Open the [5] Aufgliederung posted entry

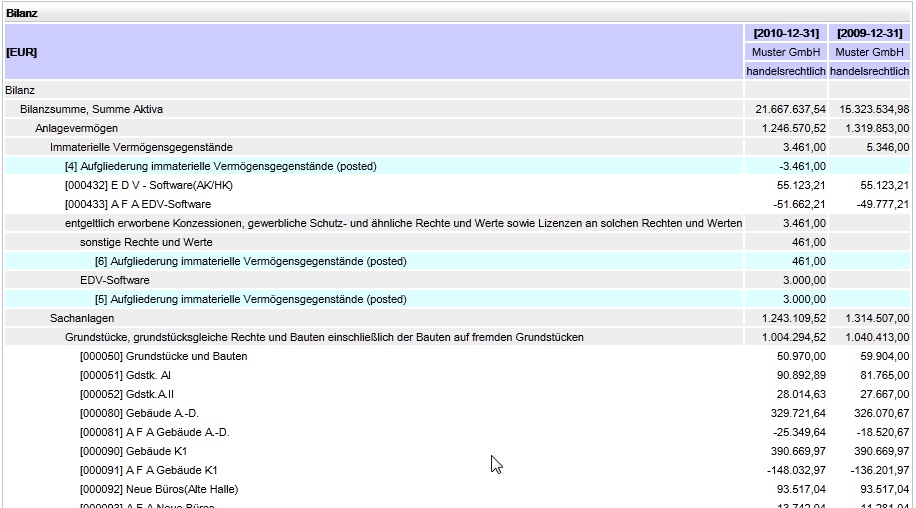coord(250,299)
